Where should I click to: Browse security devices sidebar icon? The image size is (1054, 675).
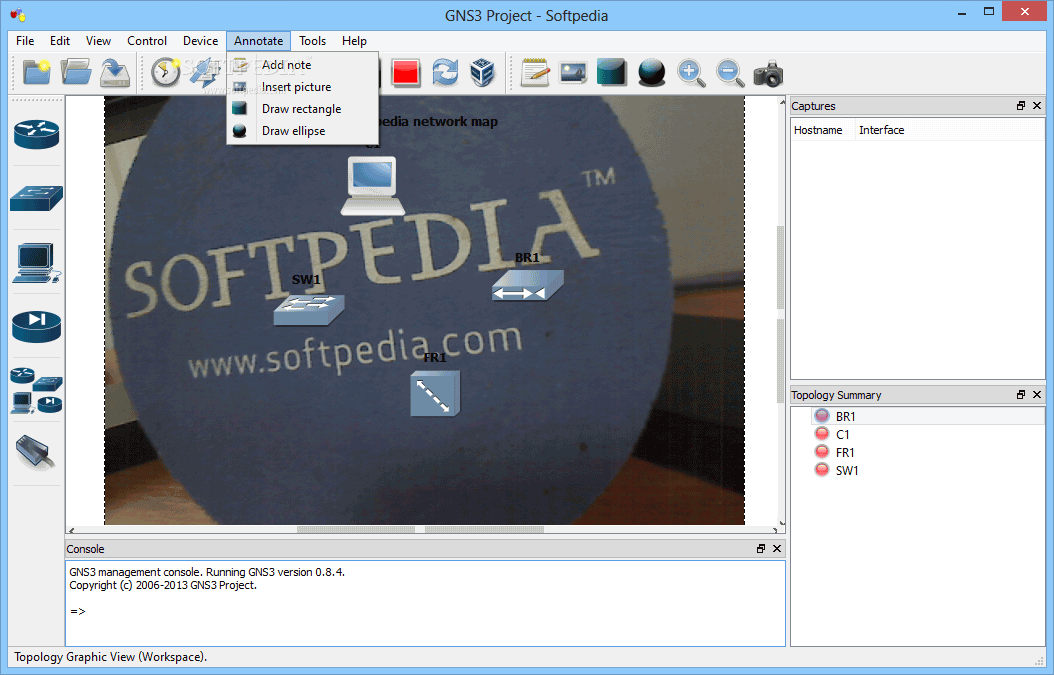click(36, 327)
